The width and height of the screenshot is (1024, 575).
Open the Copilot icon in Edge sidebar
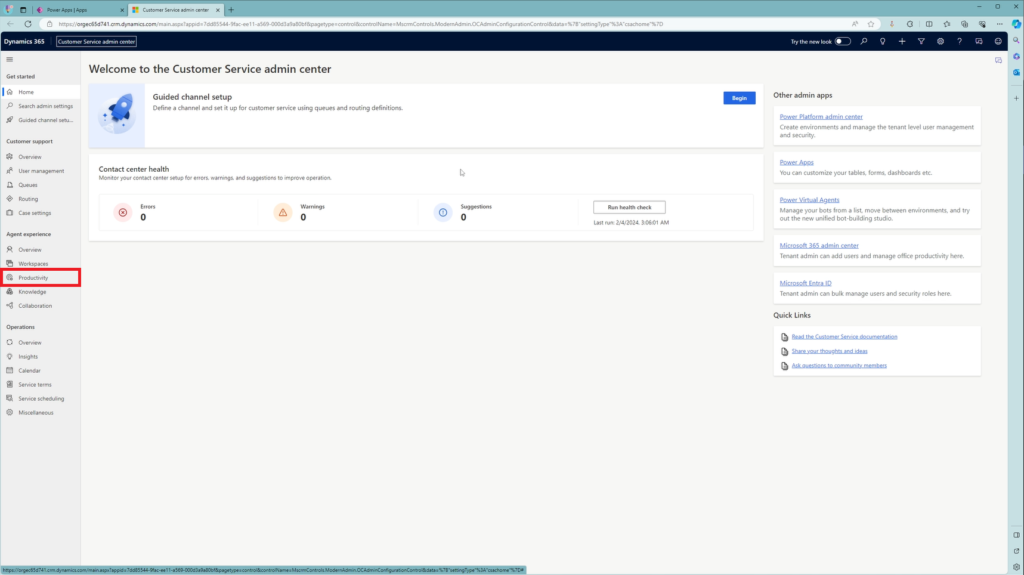pos(1015,23)
